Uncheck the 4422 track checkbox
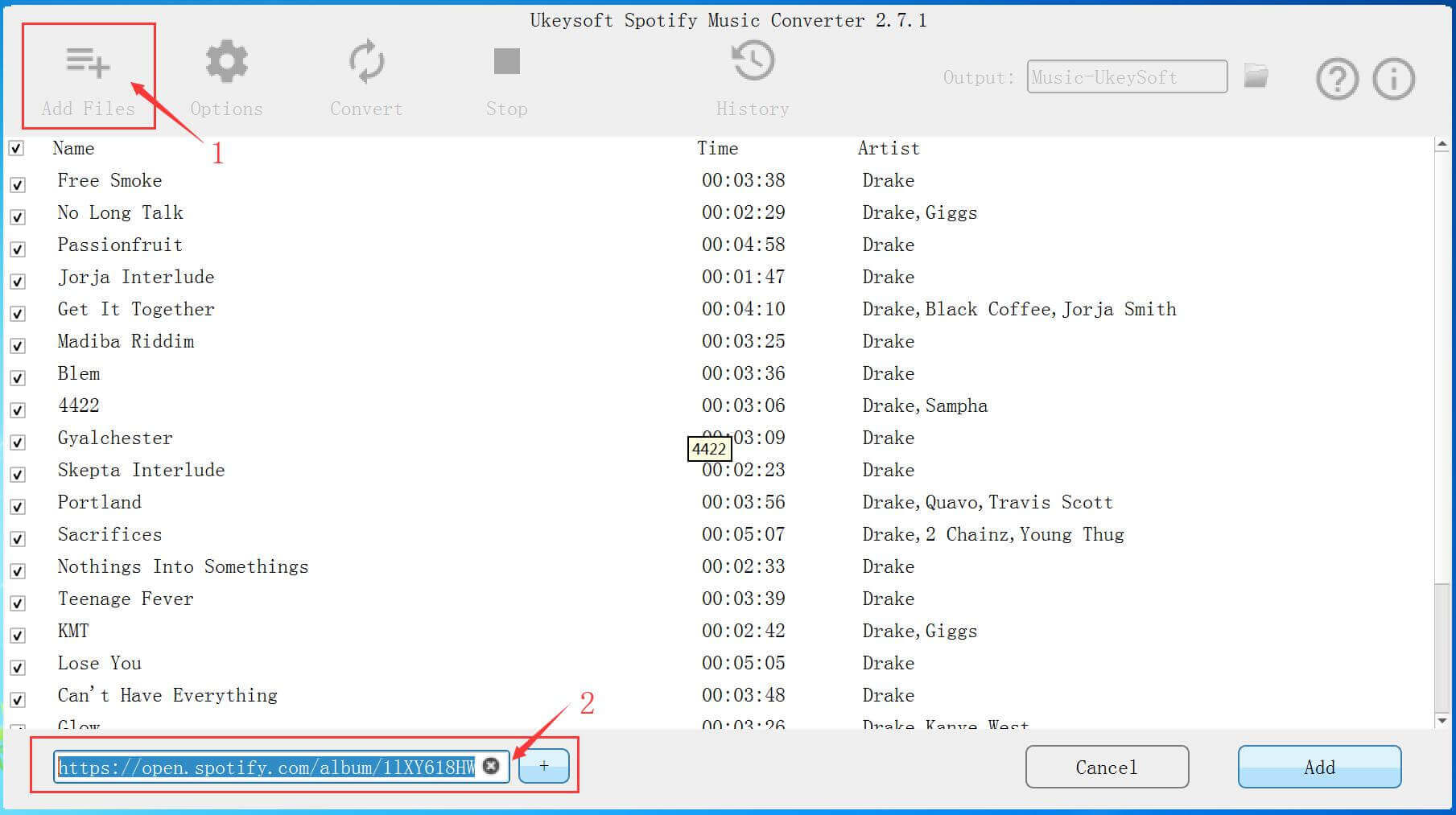Viewport: 1456px width, 815px height. (17, 410)
